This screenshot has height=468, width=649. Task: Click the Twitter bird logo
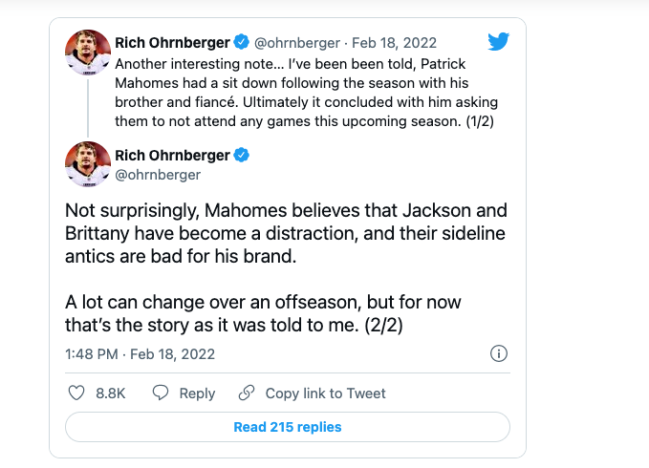tap(499, 42)
